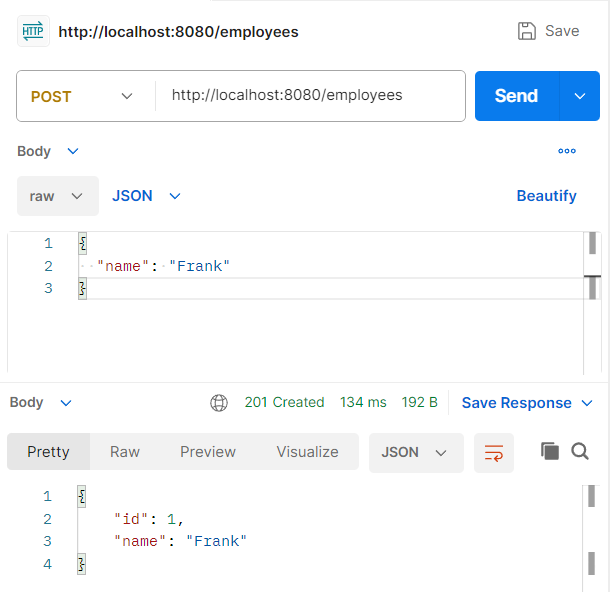Screen dimensions: 610x592
Task: Click the "name": "Frank" line in response
Action: 181,541
